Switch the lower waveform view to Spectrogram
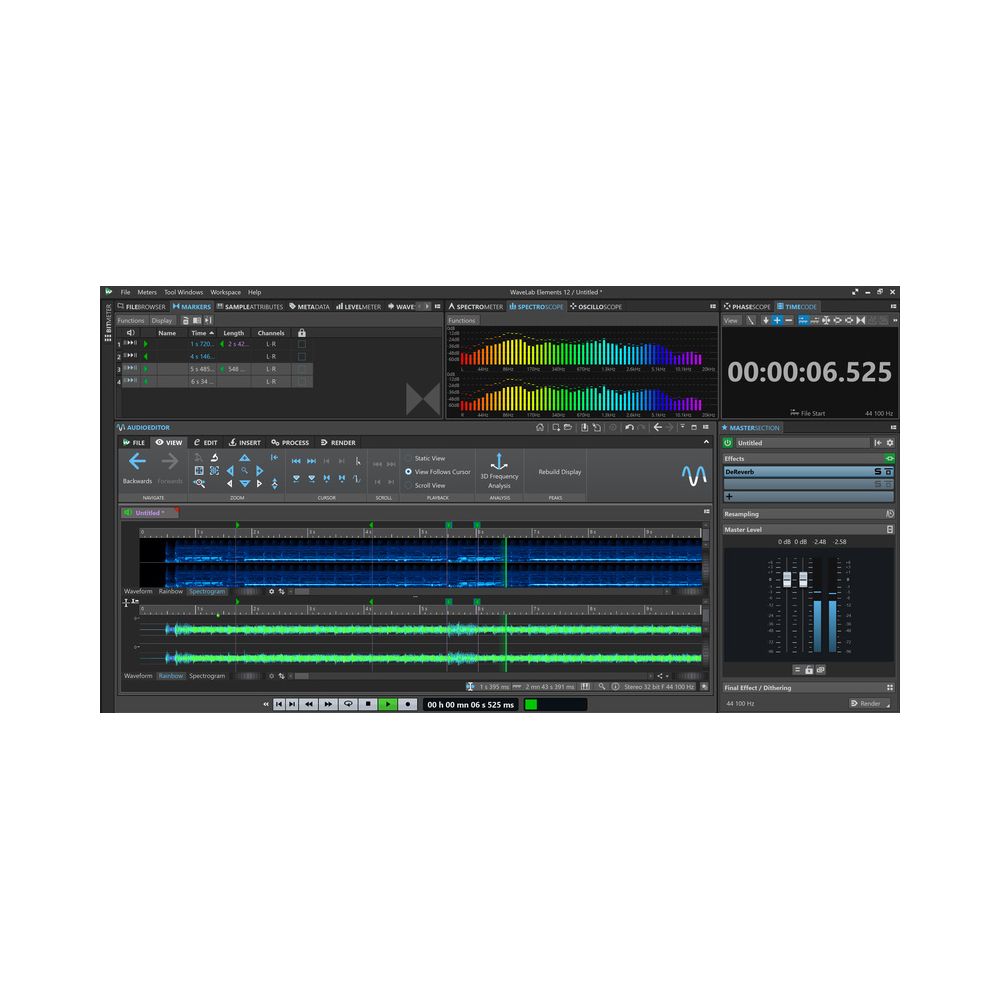 pos(206,675)
